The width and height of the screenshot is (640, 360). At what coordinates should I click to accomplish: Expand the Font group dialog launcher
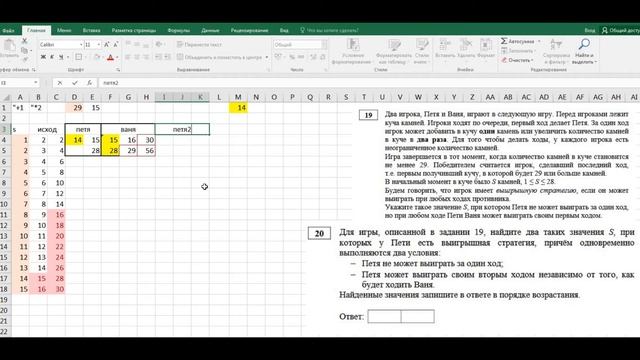tap(118, 70)
